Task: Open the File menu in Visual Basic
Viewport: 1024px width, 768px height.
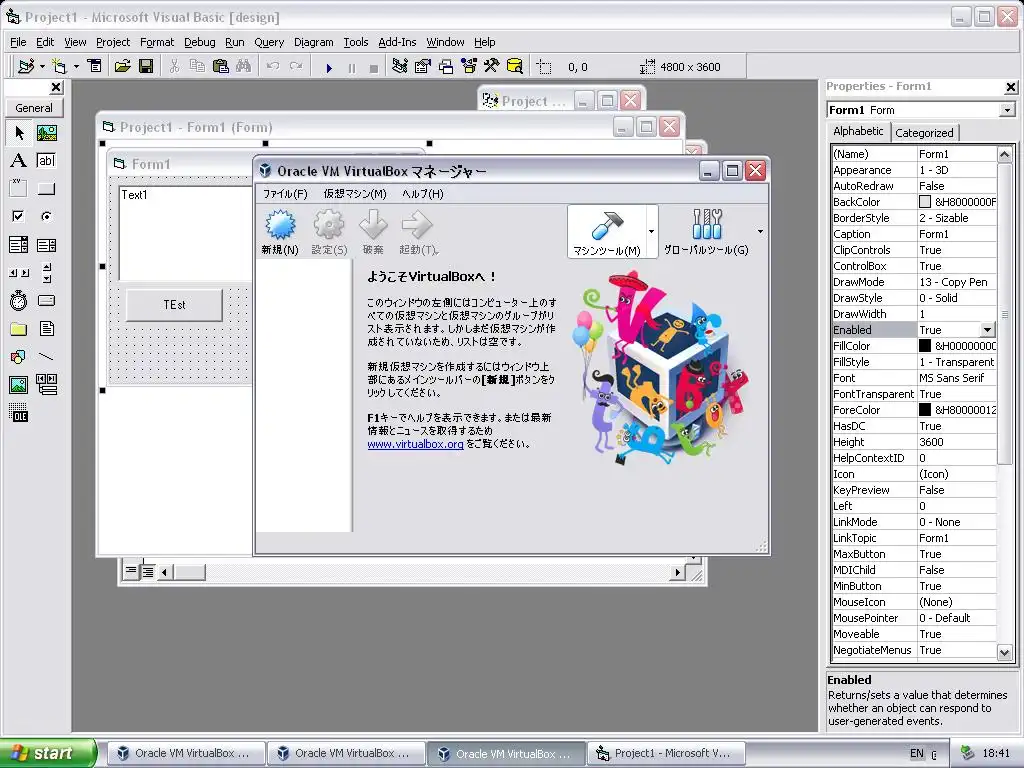Action: [18, 42]
